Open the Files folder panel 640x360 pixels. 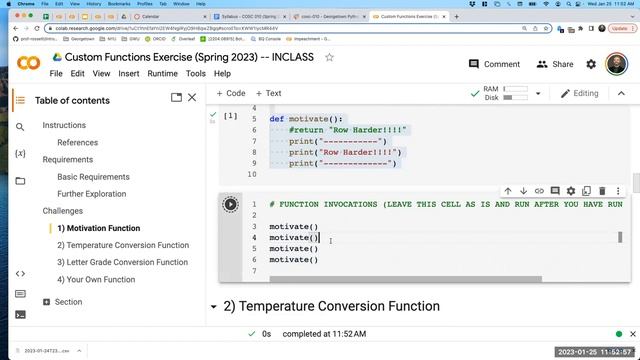pyautogui.click(x=20, y=181)
